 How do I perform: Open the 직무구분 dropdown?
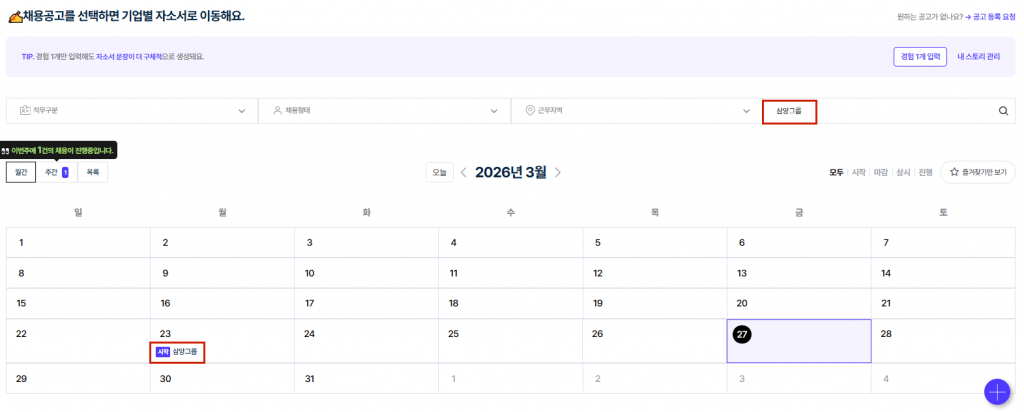[x=131, y=111]
